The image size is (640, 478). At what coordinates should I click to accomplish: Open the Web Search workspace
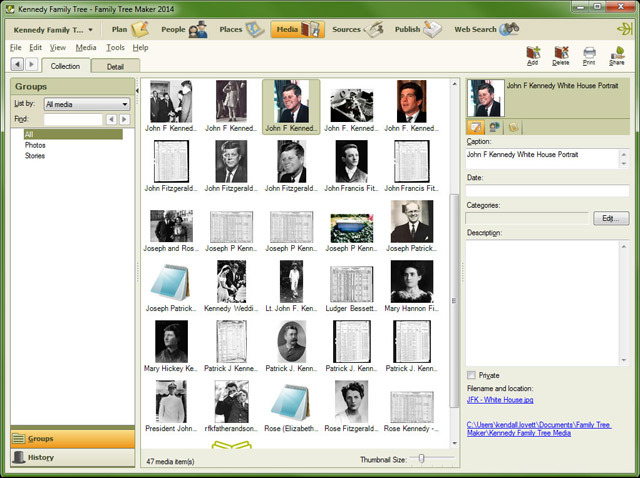coord(486,29)
